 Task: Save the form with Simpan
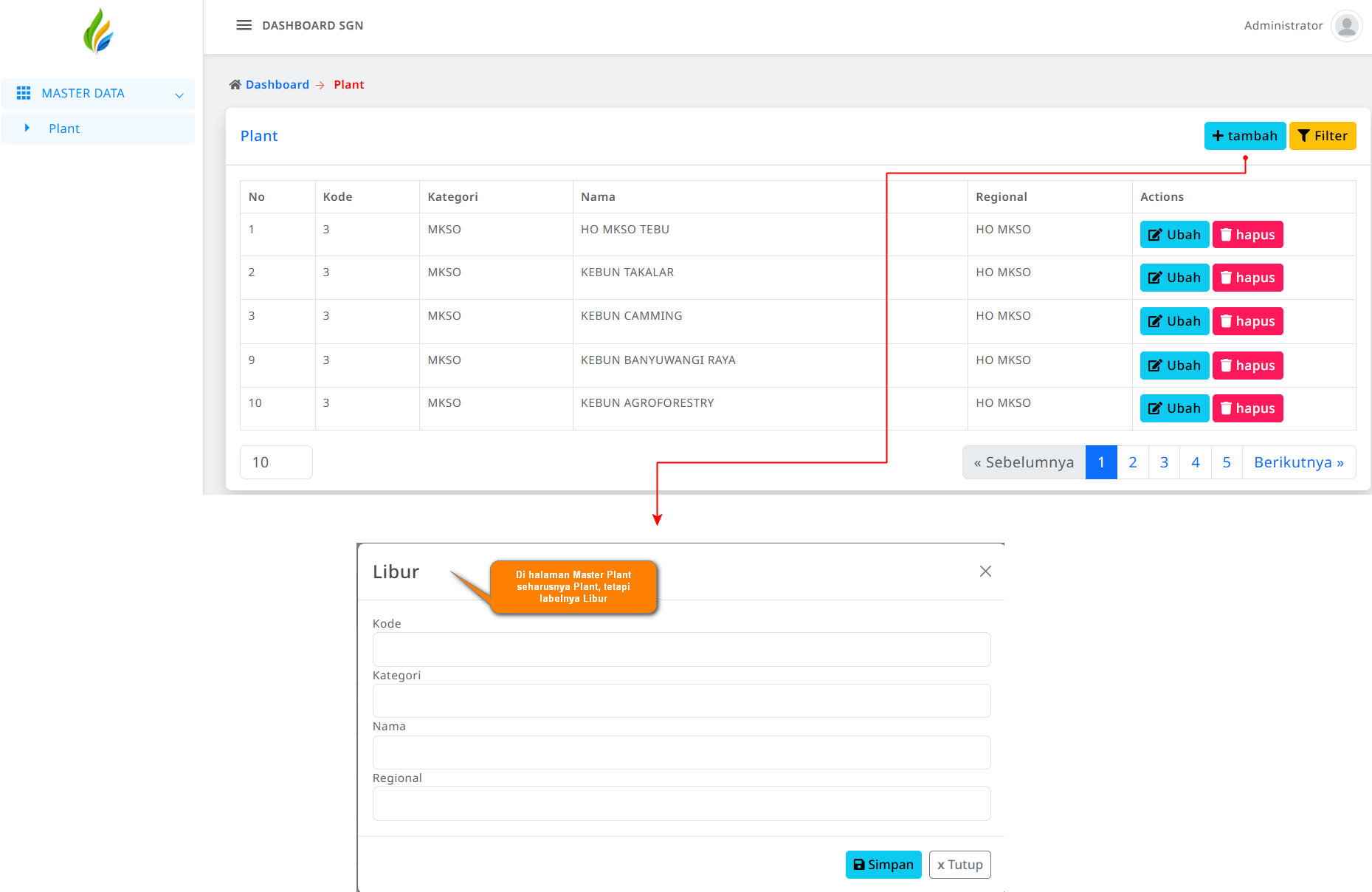point(883,865)
